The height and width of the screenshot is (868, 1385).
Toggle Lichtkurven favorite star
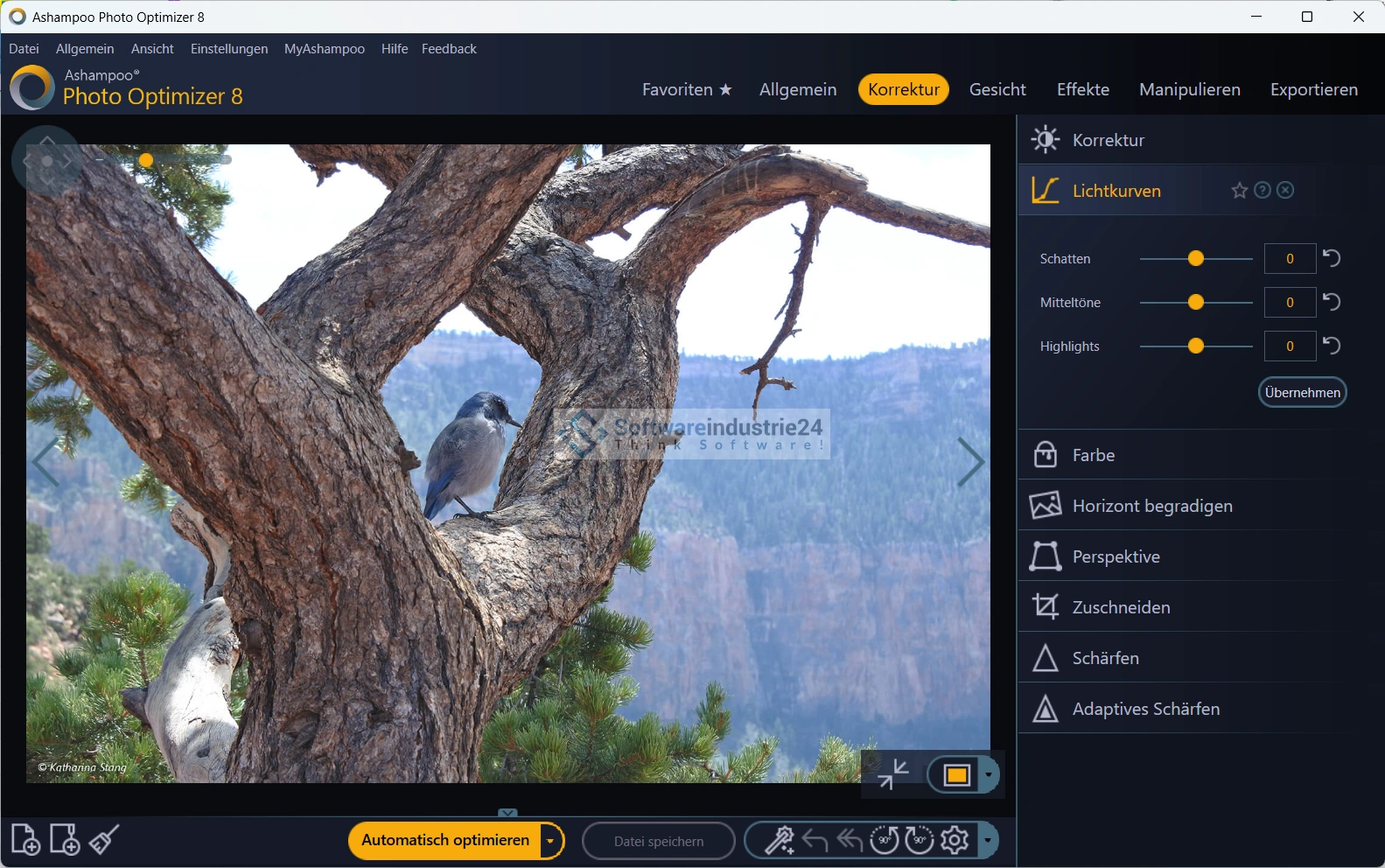[1239, 190]
